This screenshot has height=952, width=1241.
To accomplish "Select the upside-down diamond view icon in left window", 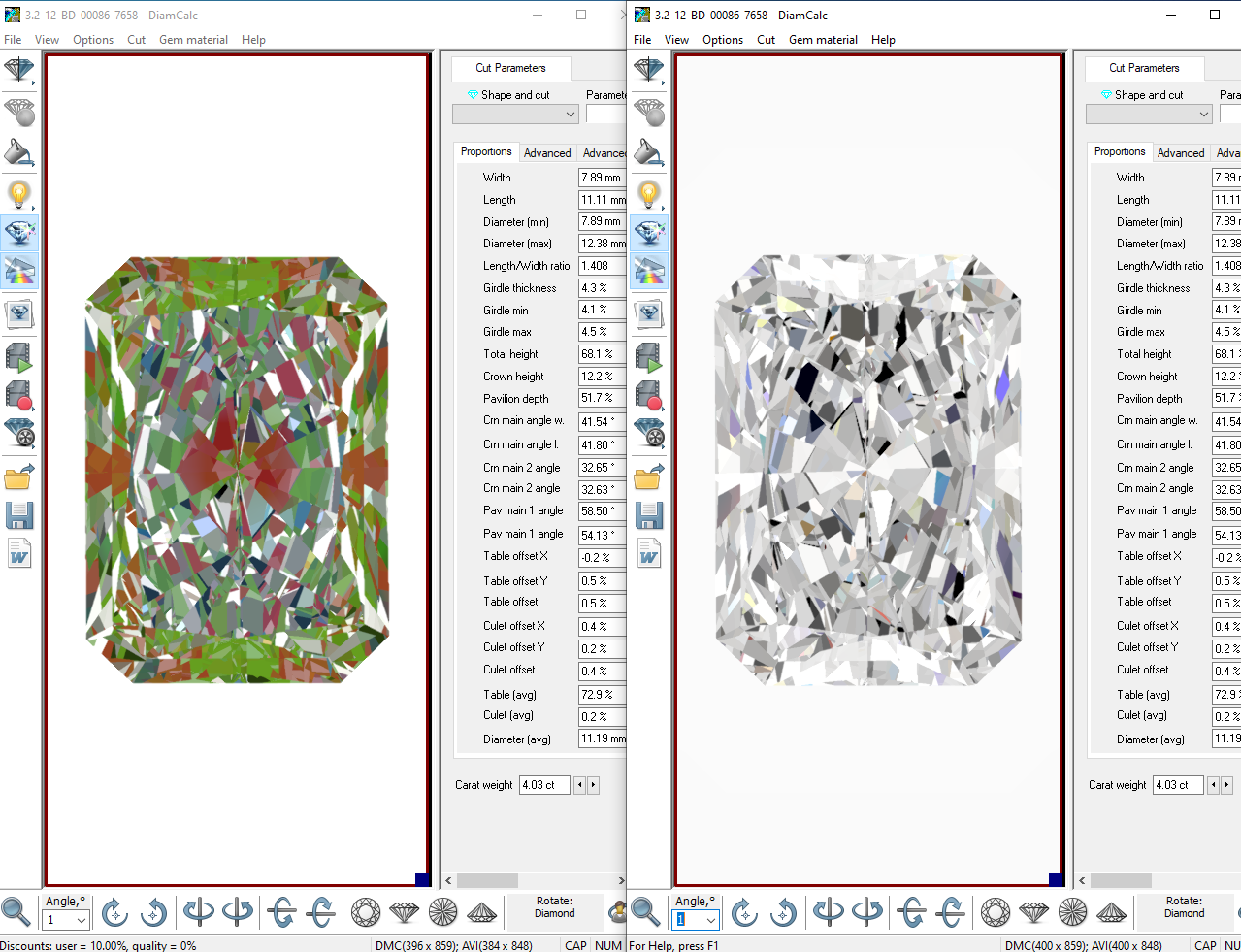I will 482,911.
